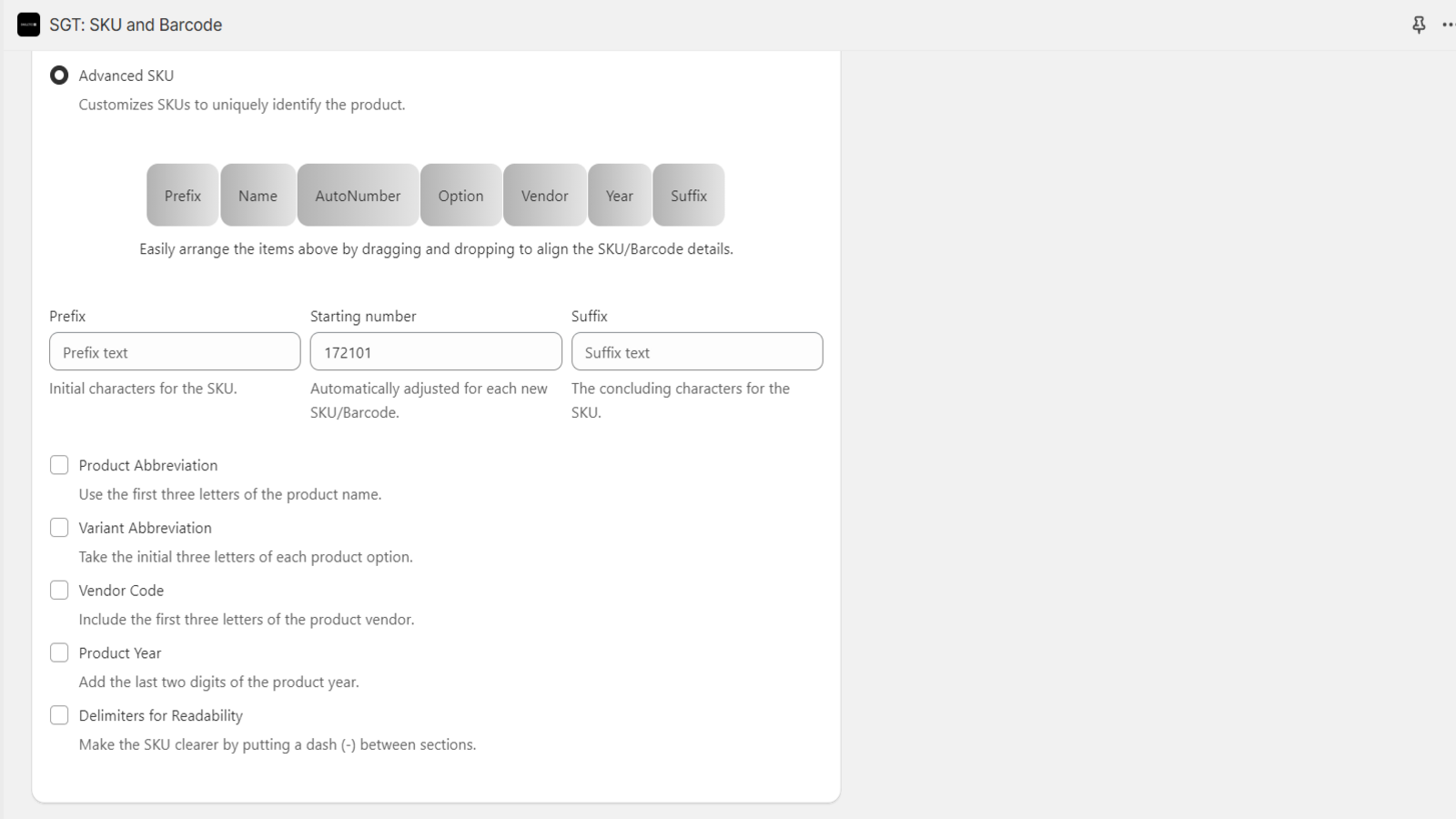Image resolution: width=1456 pixels, height=819 pixels.
Task: Click the Starting number field showing 172101
Action: (x=435, y=351)
